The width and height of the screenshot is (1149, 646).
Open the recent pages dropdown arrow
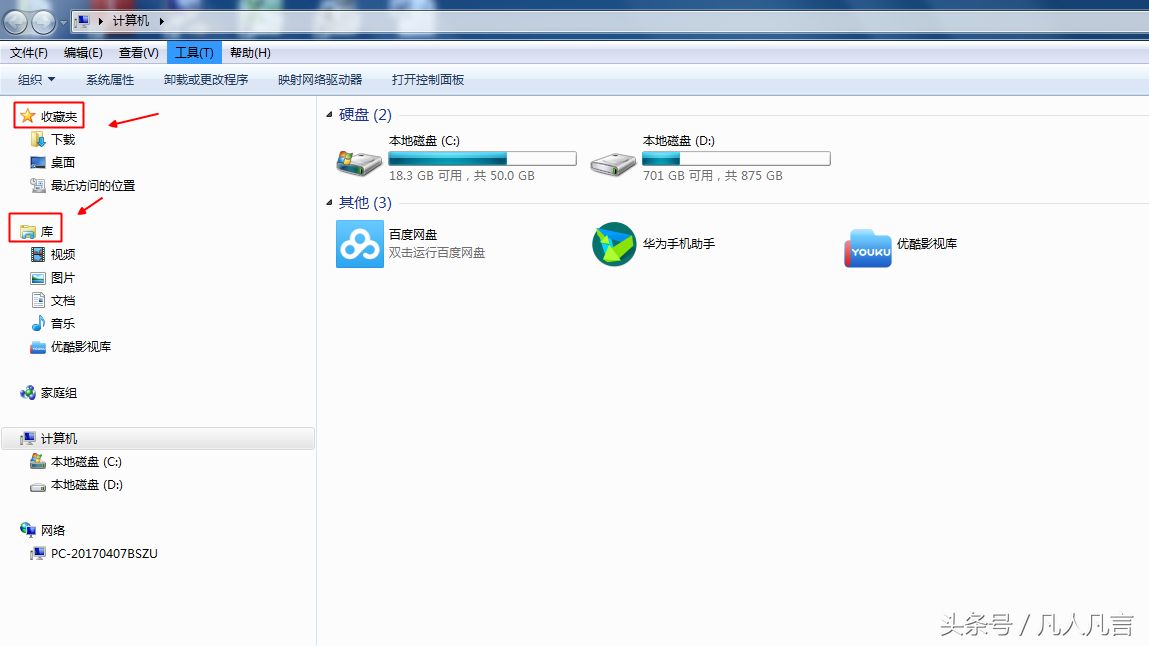click(x=63, y=23)
